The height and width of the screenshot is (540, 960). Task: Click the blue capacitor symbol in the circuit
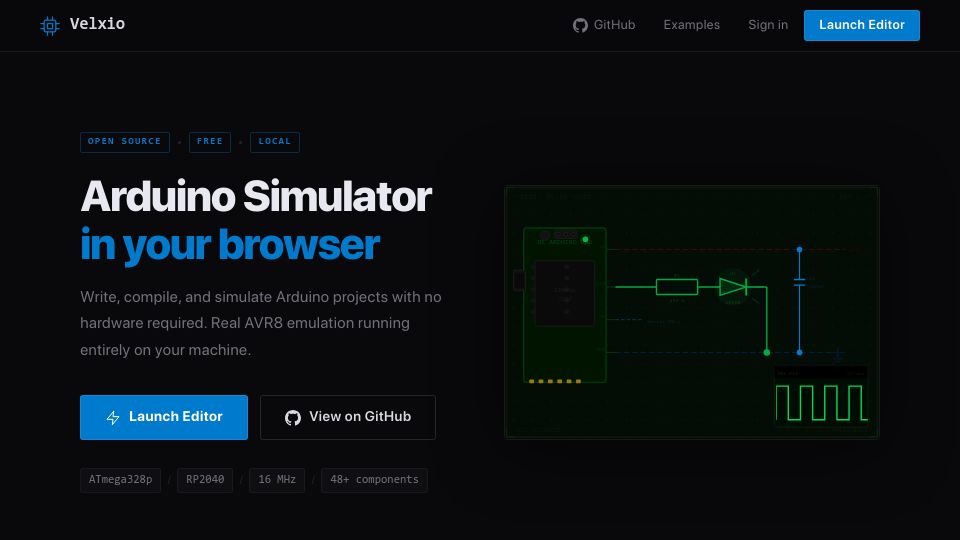click(x=799, y=282)
